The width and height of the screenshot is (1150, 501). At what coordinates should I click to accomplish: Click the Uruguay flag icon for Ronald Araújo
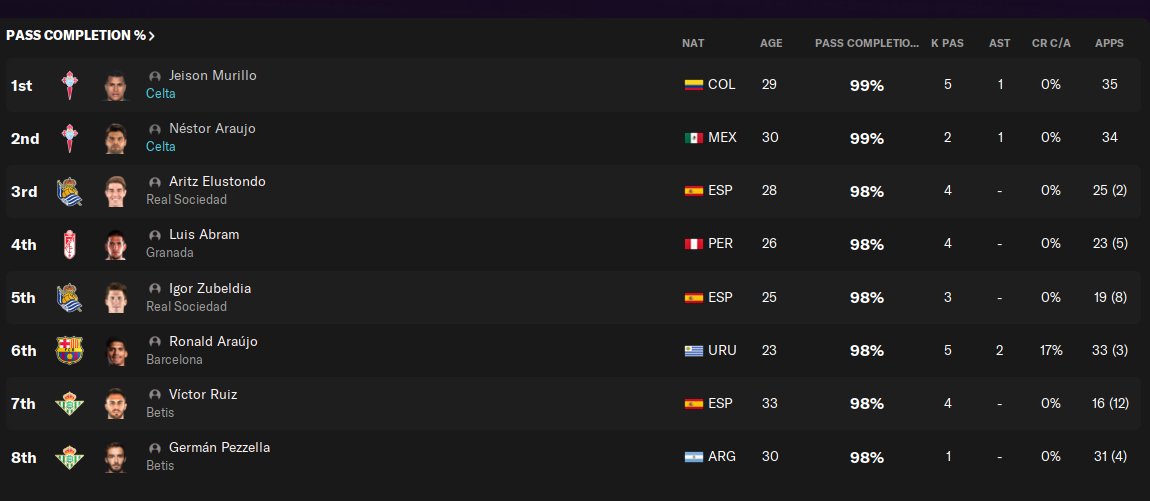click(693, 351)
